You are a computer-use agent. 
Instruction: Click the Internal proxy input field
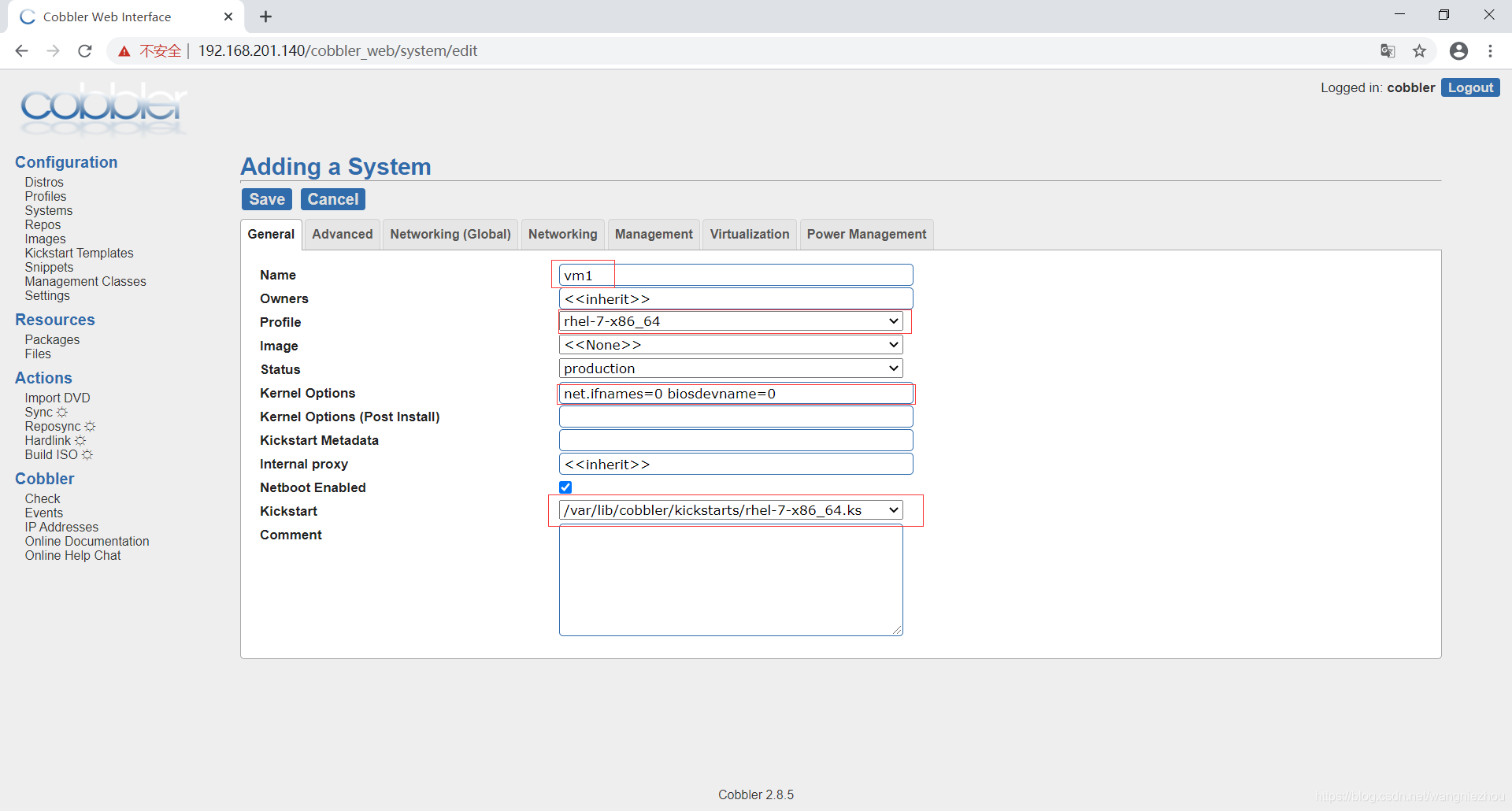coord(736,464)
